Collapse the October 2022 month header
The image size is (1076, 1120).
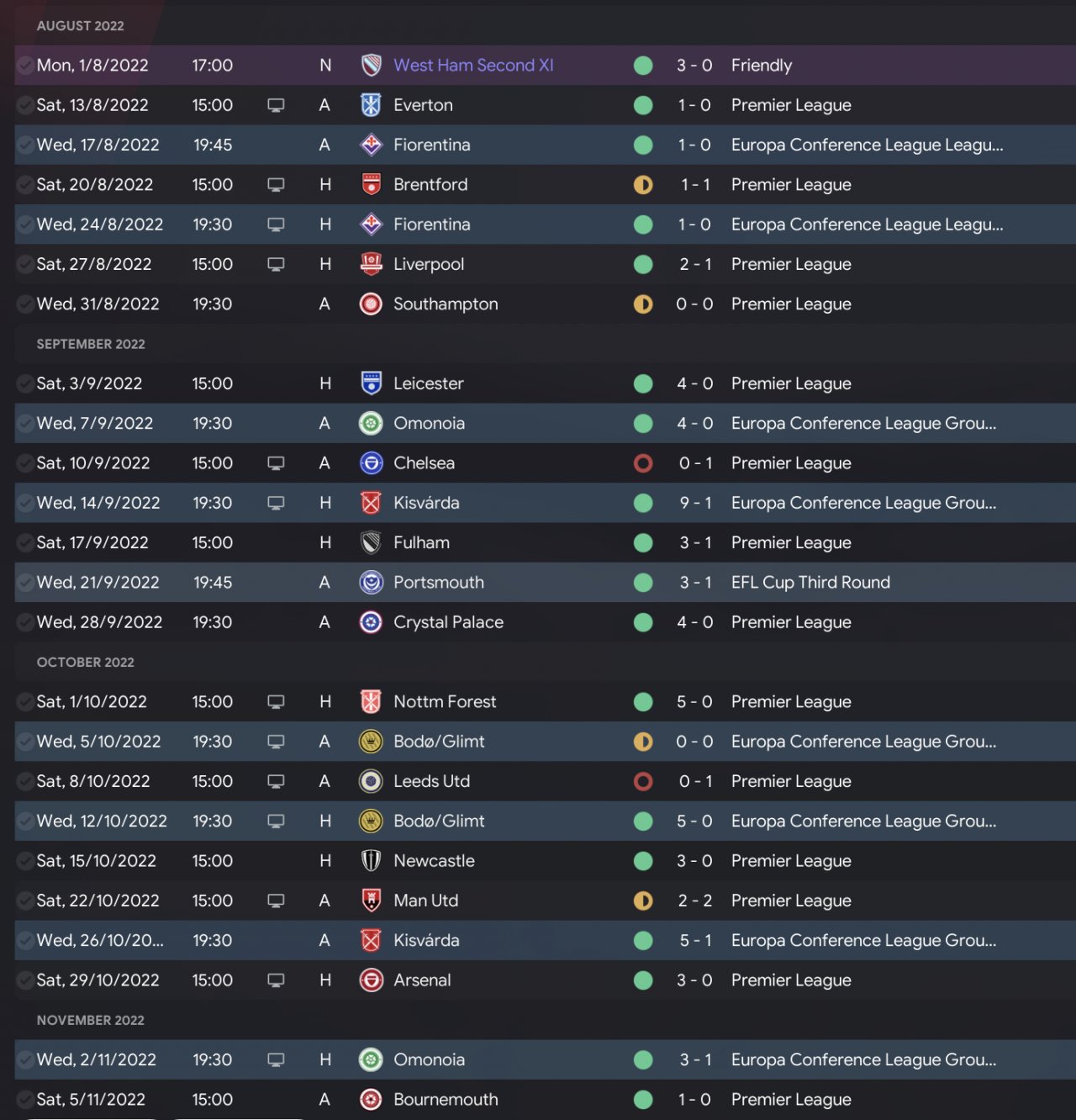click(x=86, y=663)
